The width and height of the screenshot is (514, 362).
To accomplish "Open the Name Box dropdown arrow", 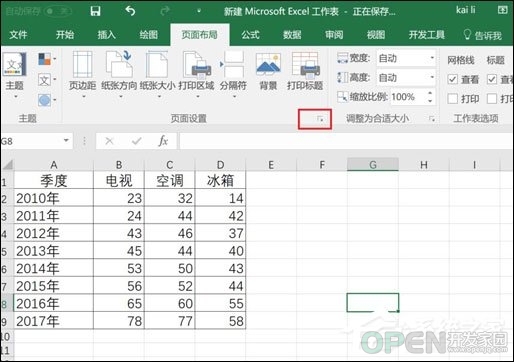I will [x=66, y=141].
